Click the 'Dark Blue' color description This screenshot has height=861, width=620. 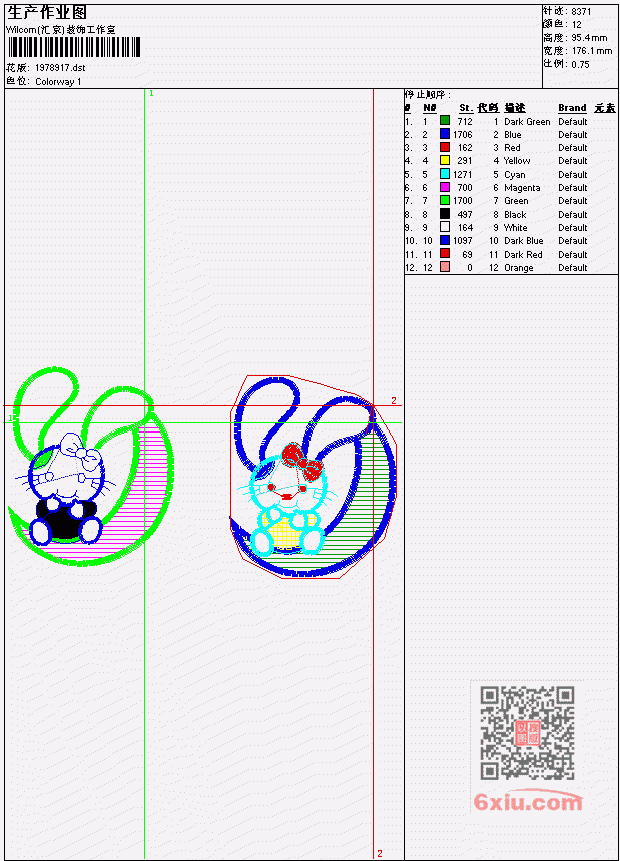(x=523, y=241)
